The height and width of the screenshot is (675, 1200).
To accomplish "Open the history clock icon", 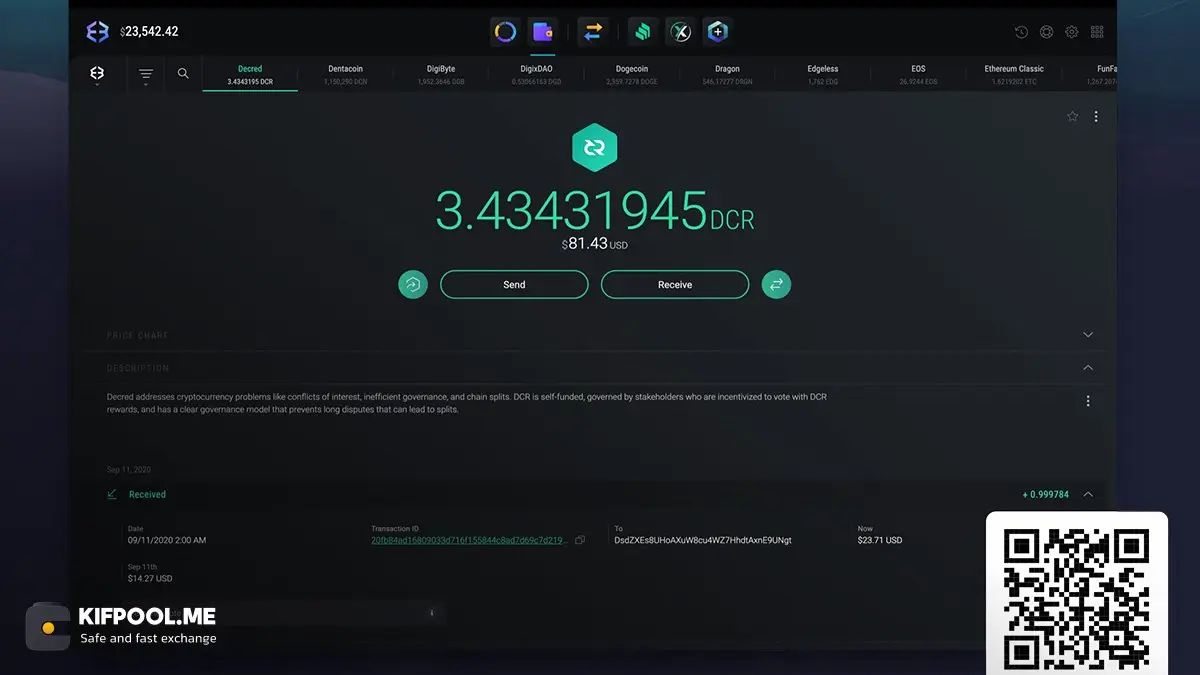I will coord(1021,32).
